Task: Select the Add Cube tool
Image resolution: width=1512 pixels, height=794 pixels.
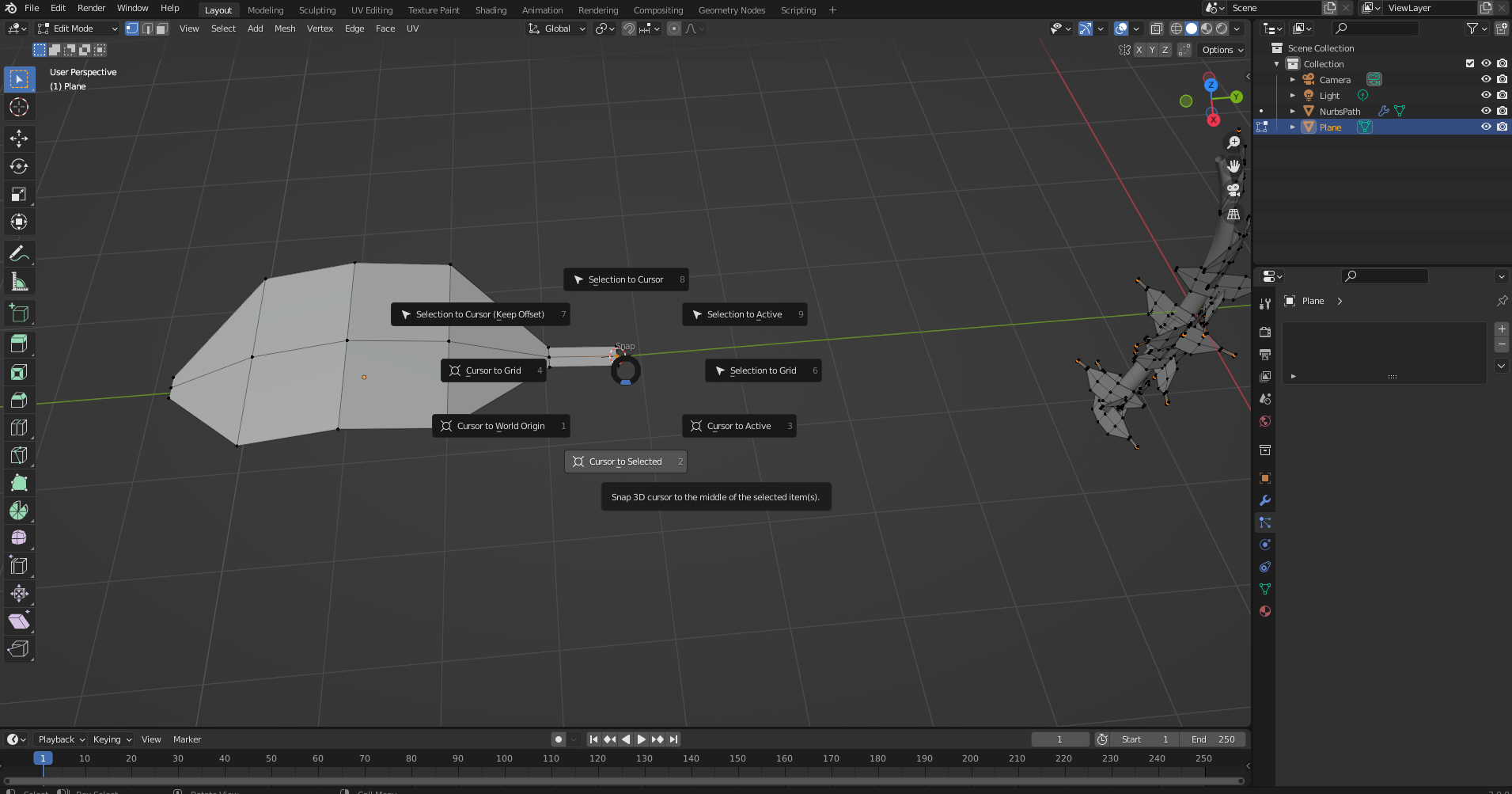Action: (19, 313)
